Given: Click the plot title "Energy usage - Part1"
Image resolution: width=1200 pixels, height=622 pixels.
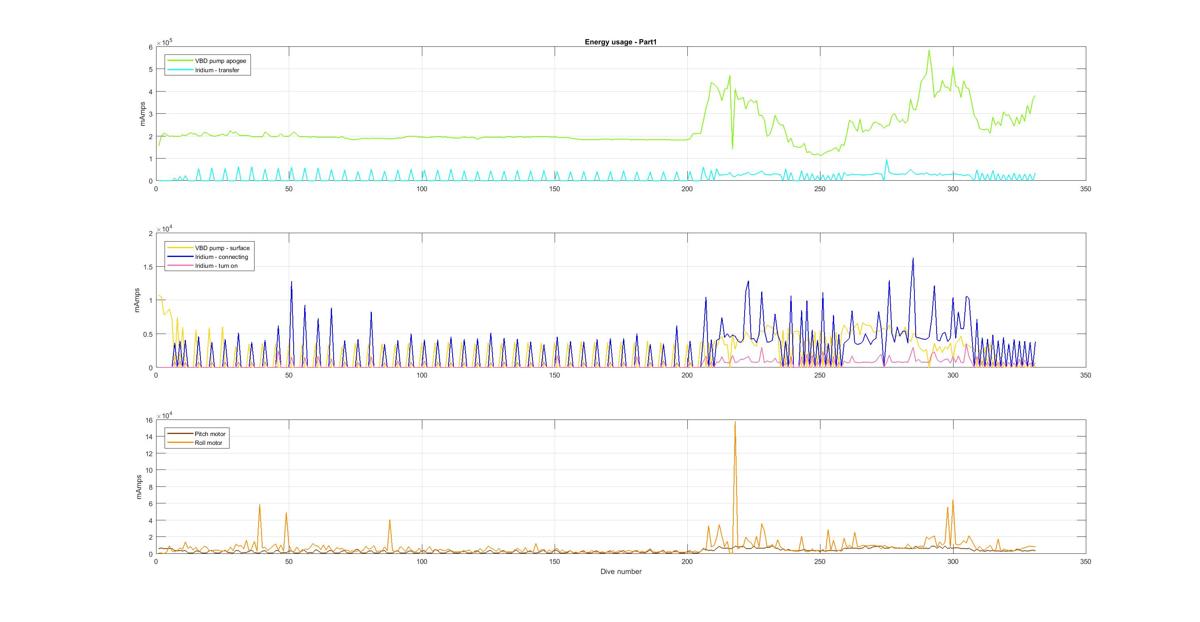Looking at the screenshot, I should 620,42.
